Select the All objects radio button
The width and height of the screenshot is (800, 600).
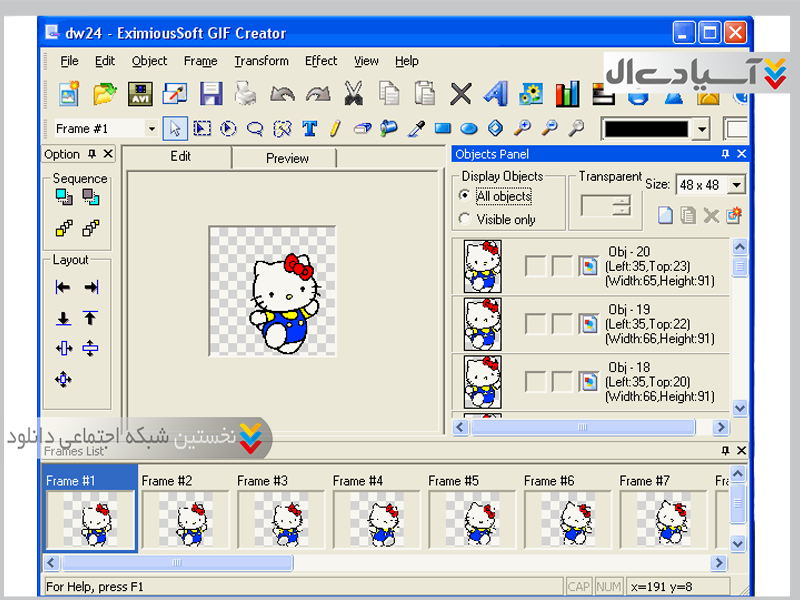464,197
